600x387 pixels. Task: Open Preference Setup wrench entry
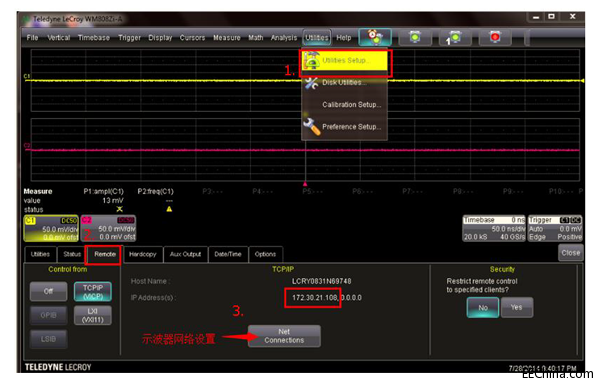point(345,127)
